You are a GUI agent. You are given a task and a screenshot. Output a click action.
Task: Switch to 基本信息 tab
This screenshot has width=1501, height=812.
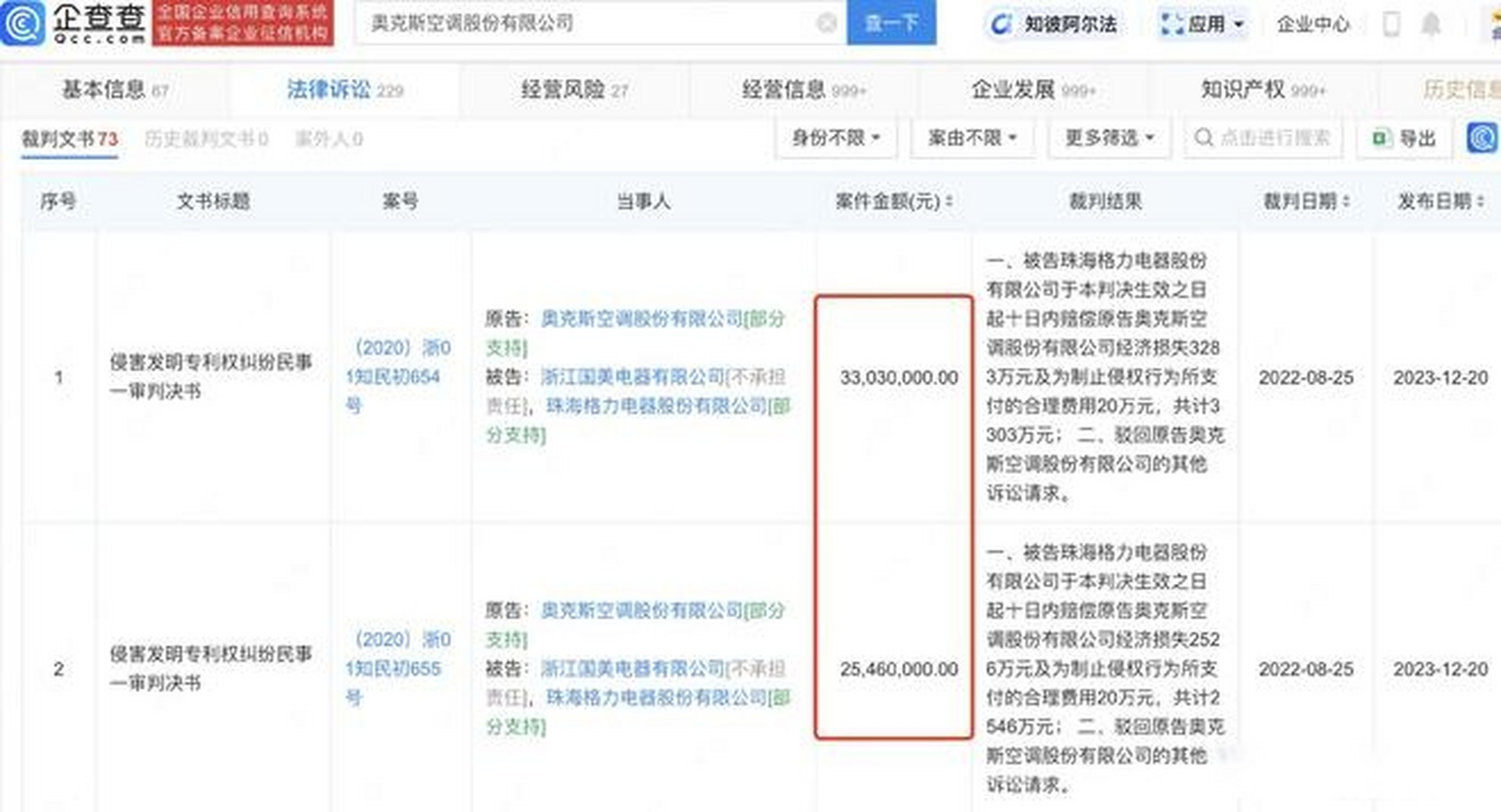coord(115,90)
